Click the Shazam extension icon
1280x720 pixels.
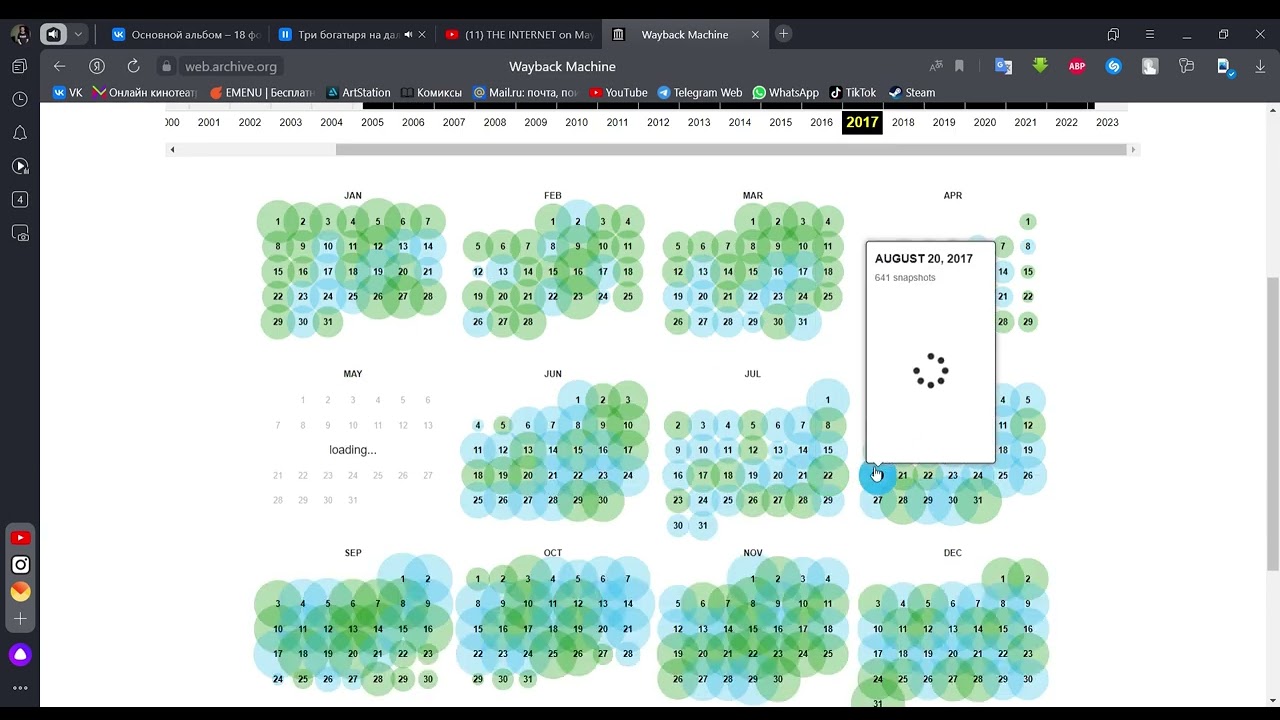1113,66
